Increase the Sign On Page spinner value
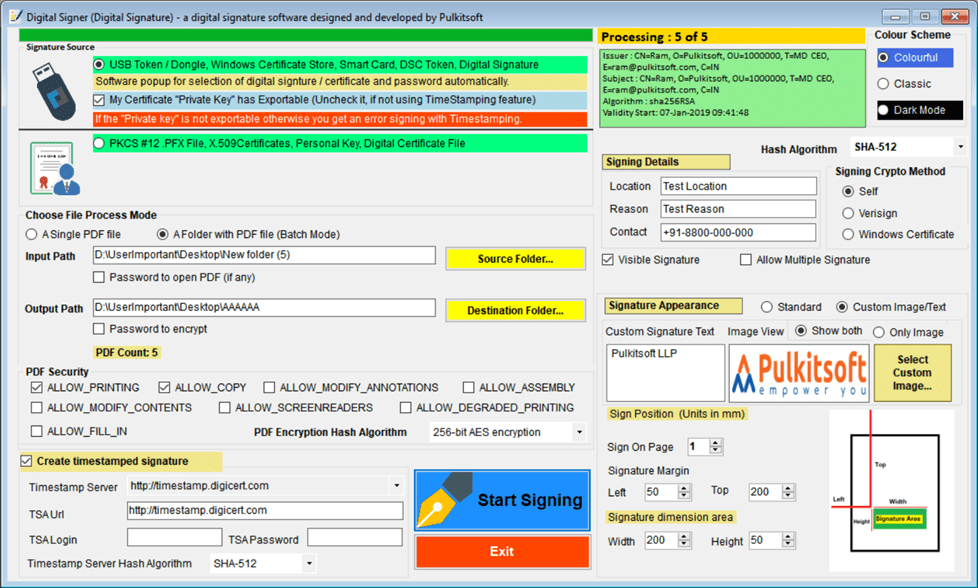The width and height of the screenshot is (978, 588). pyautogui.click(x=715, y=443)
